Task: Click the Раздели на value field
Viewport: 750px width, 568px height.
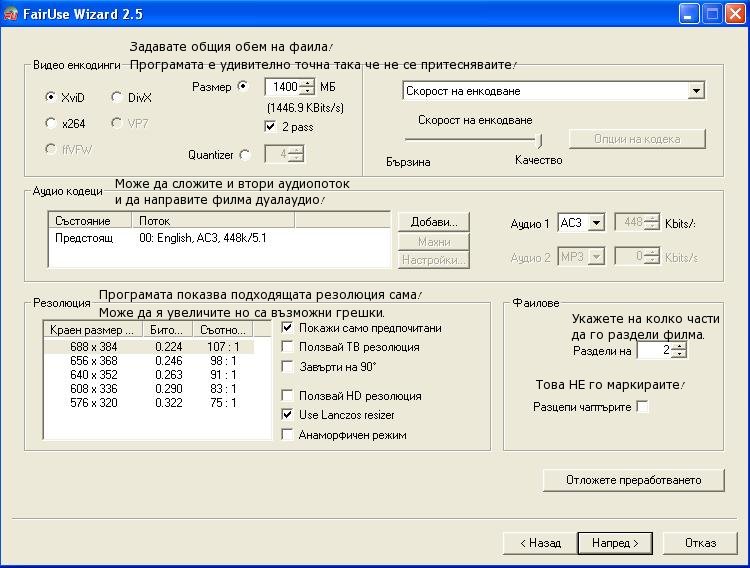Action: pos(654,350)
